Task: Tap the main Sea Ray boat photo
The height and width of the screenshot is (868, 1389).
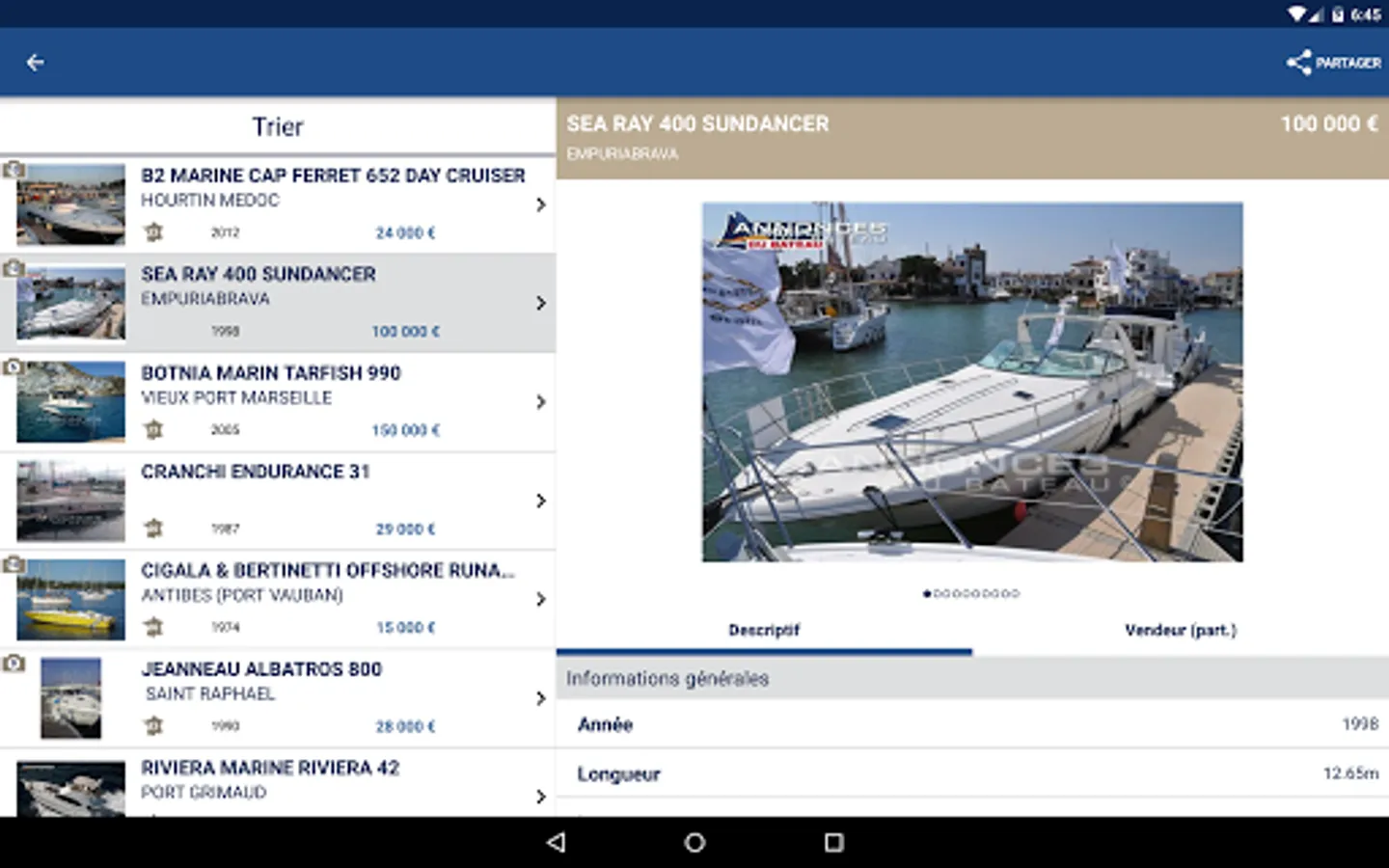Action: (972, 382)
